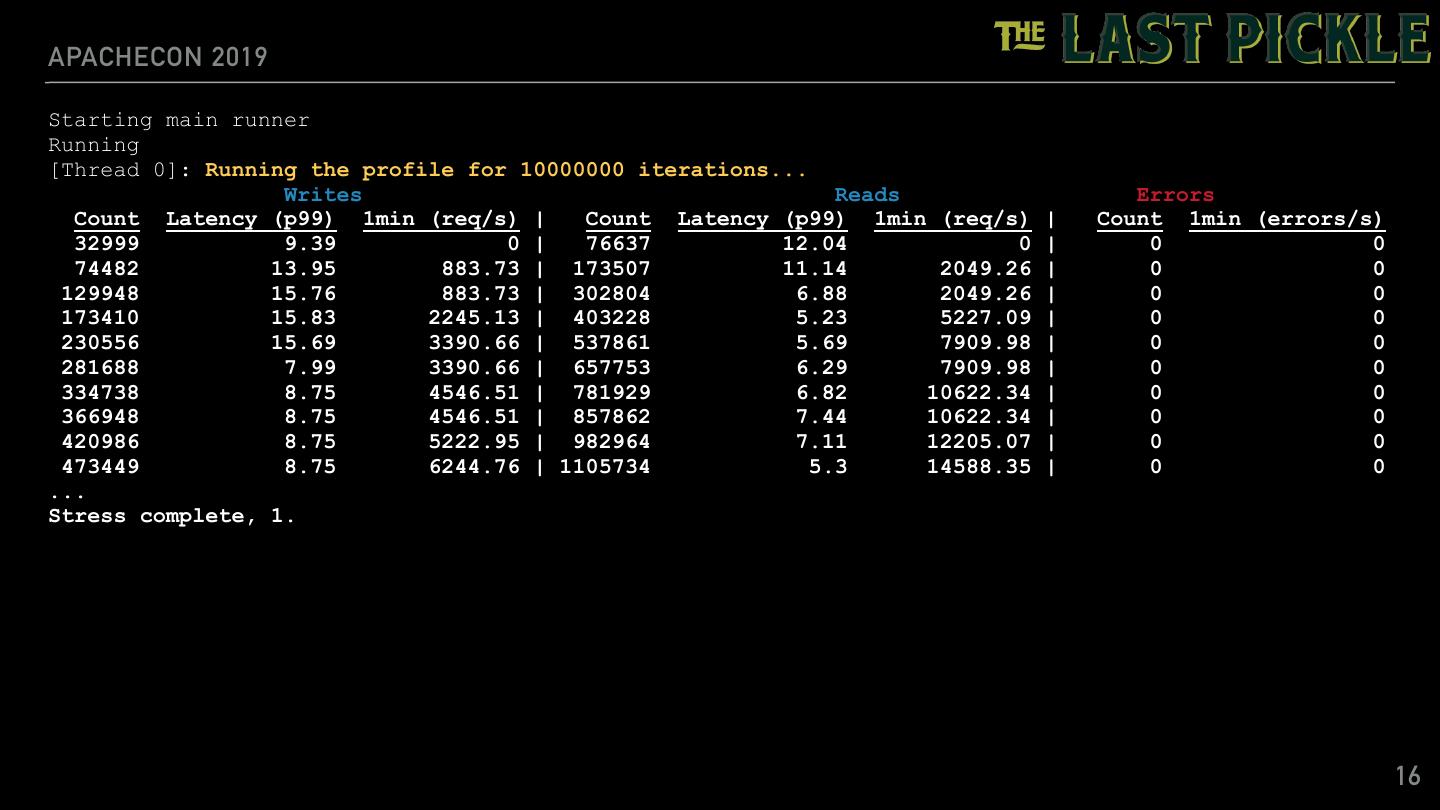The width and height of the screenshot is (1440, 810).
Task: Select the Count header under Errors
Action: tap(1129, 219)
